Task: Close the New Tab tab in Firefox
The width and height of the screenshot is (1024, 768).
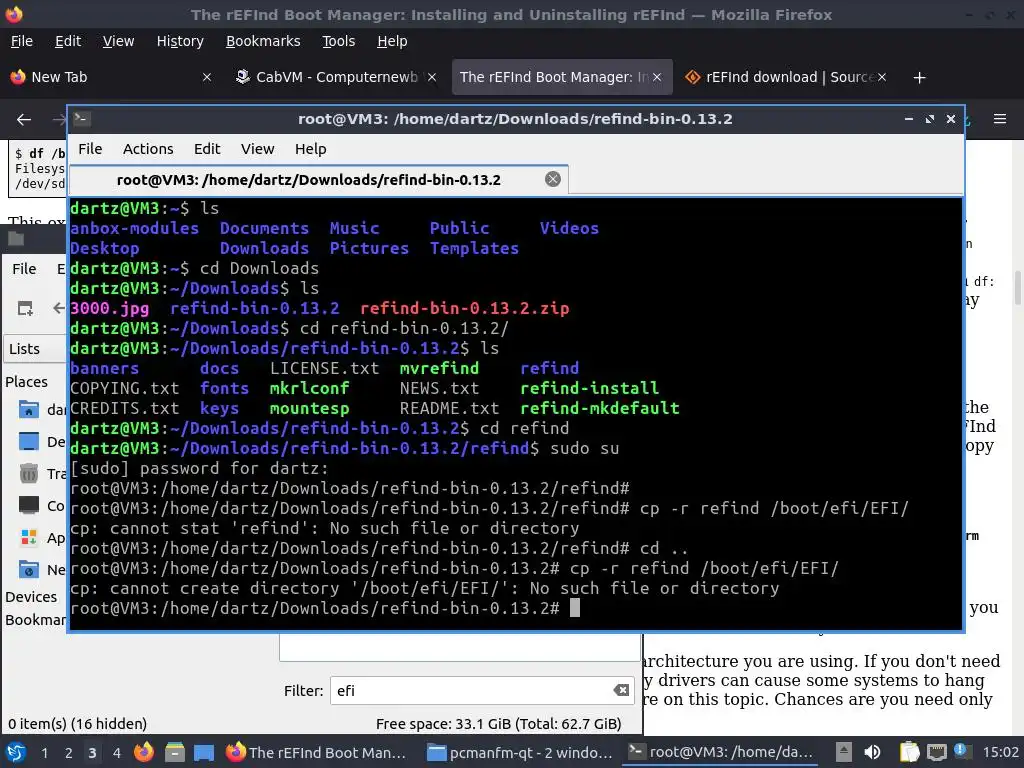Action: [207, 77]
